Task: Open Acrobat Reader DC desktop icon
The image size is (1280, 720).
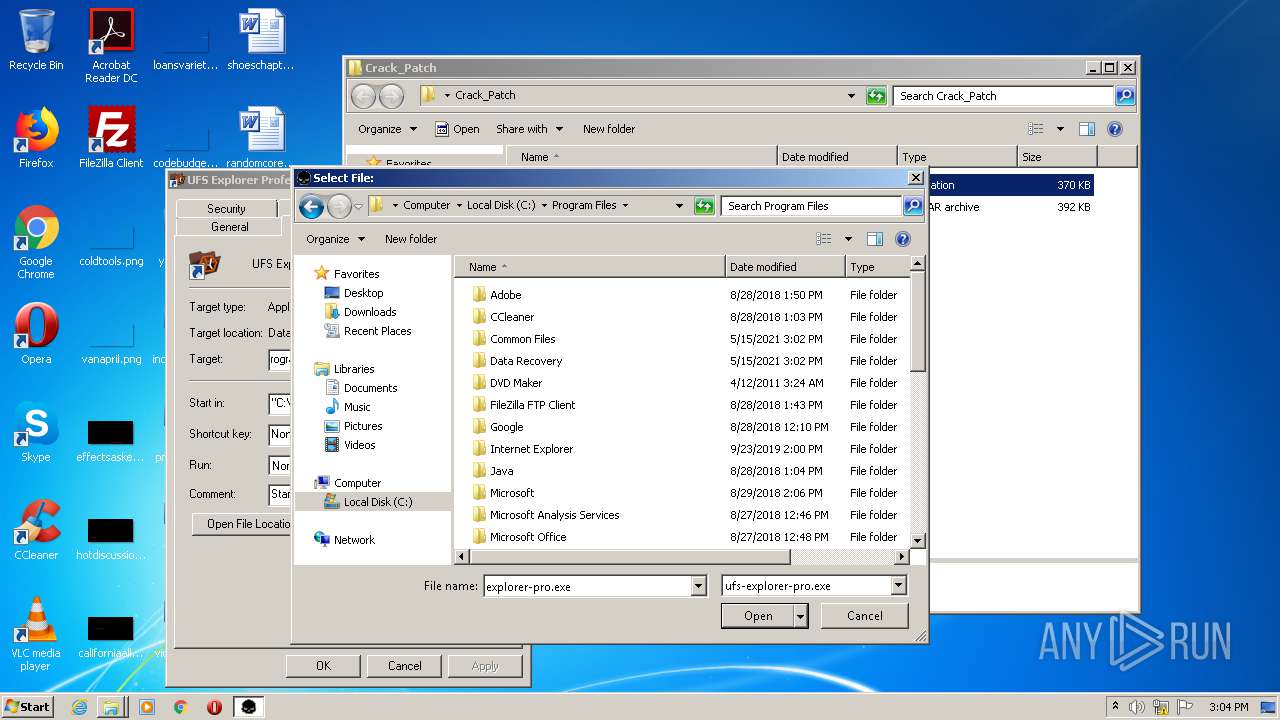Action: (x=111, y=46)
